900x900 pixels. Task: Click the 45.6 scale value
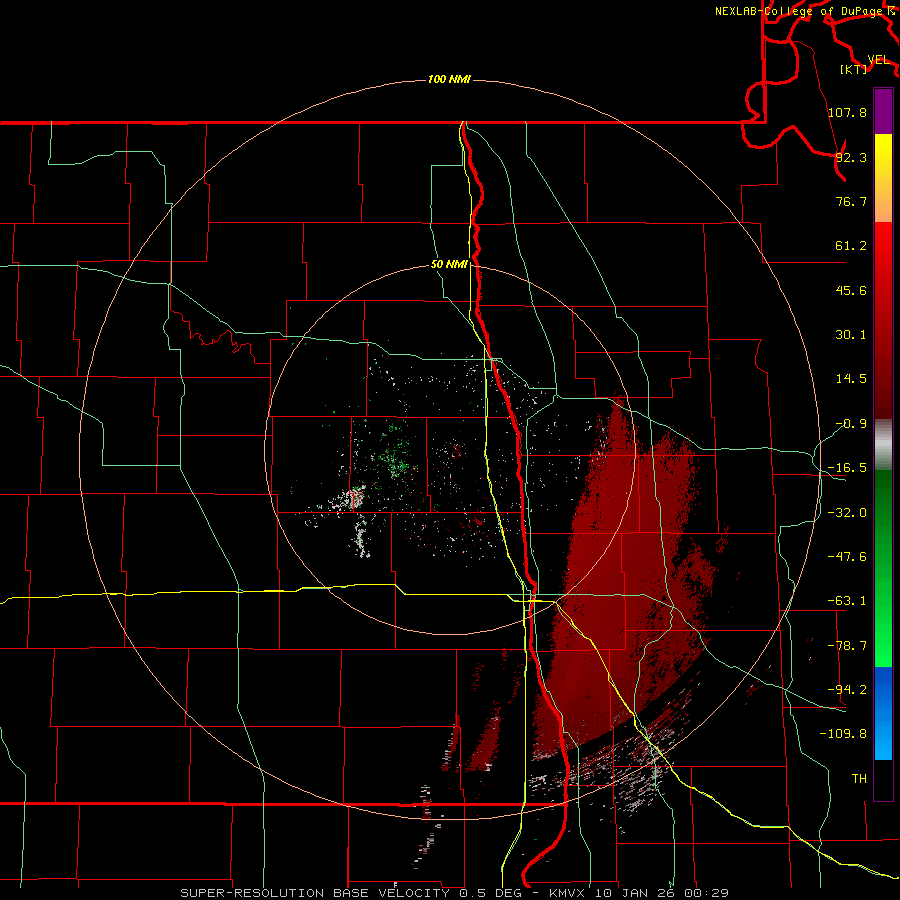pos(851,290)
